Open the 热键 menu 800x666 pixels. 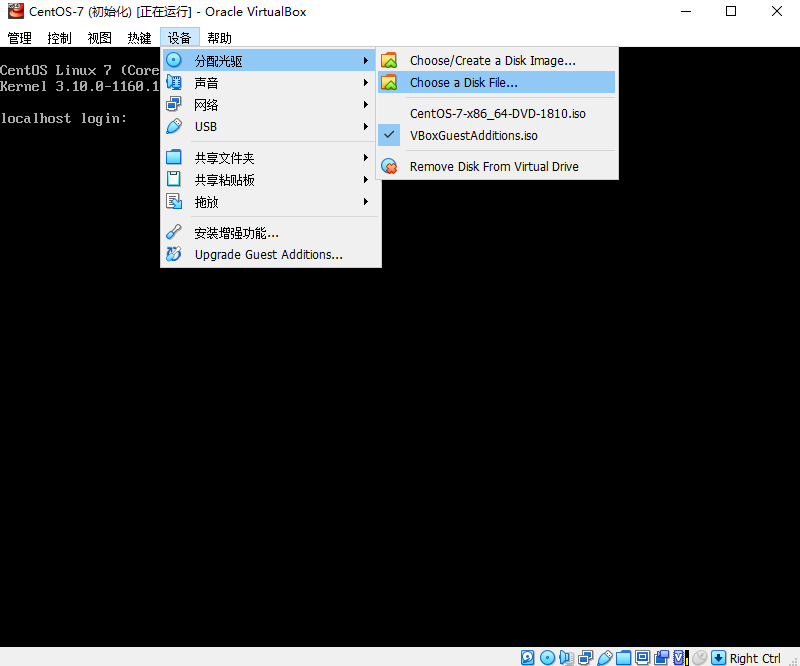point(139,38)
